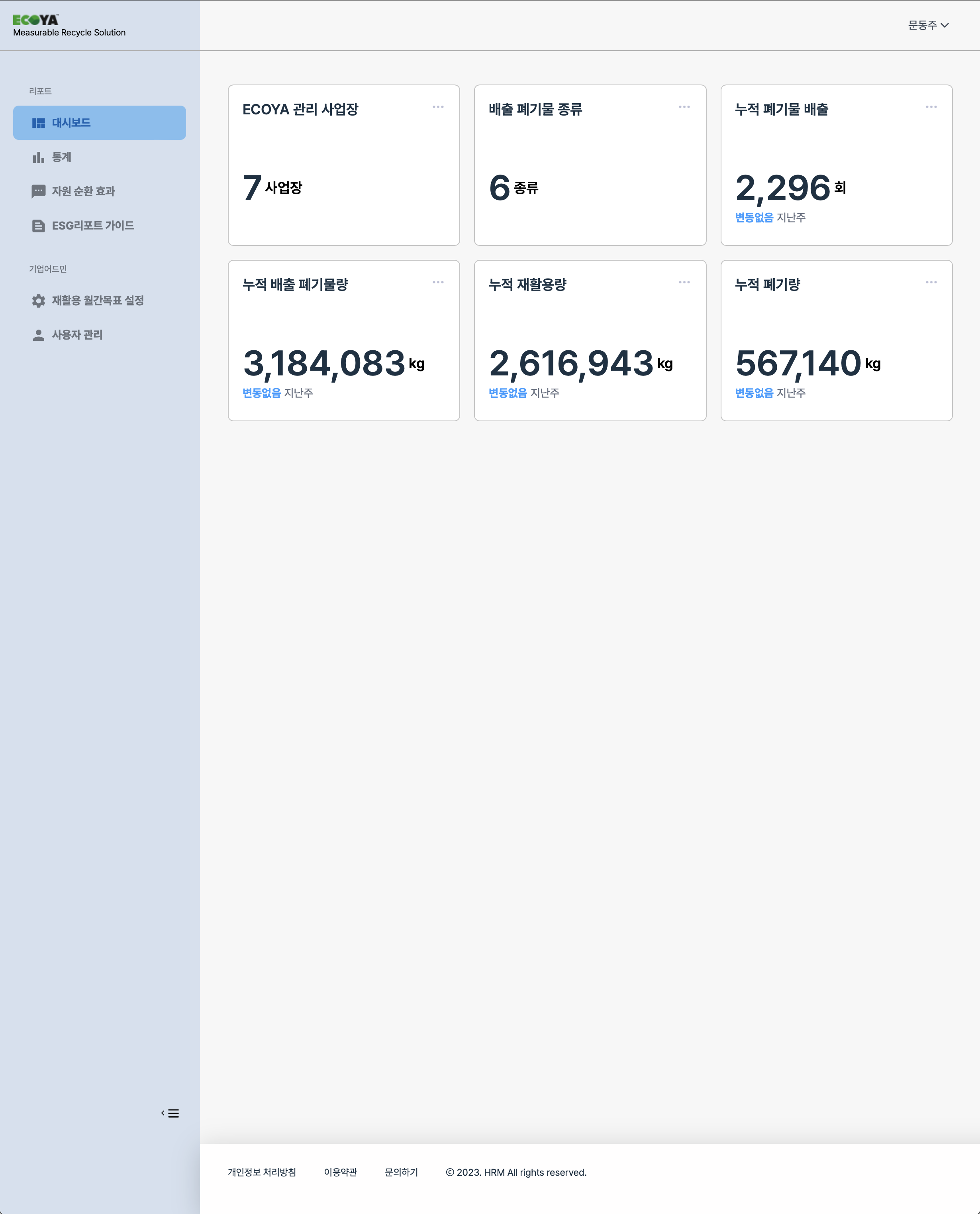Click the 자원 순환 효과 chat bubble icon

pos(38,191)
